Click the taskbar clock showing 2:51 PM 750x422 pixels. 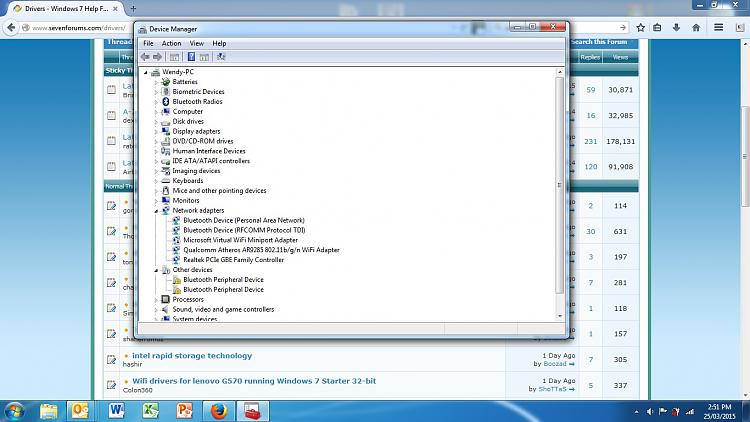click(719, 411)
